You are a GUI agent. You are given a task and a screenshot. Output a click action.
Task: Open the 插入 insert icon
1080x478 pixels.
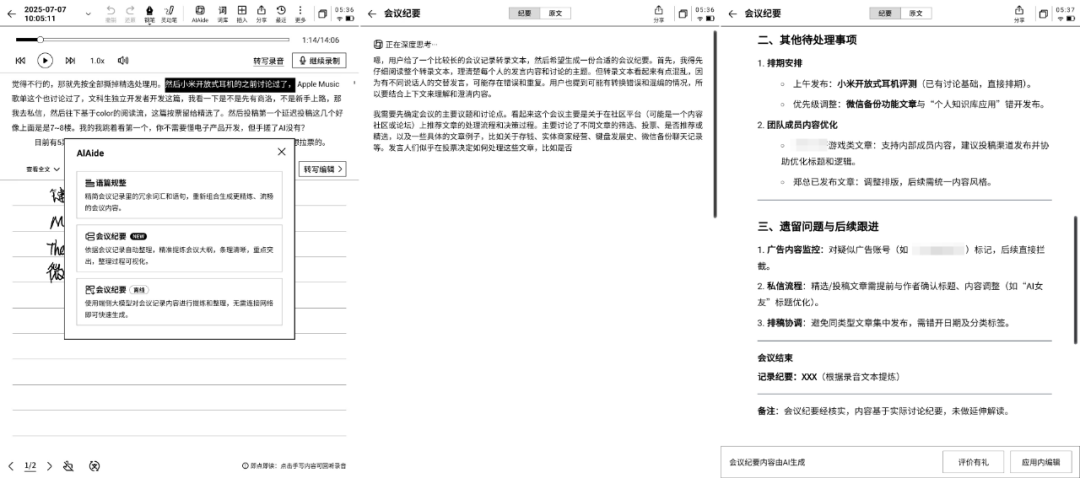(x=242, y=13)
